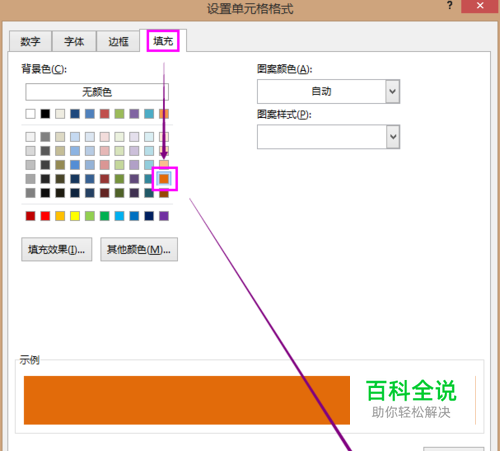Click the 无颜色 button

(x=97, y=92)
